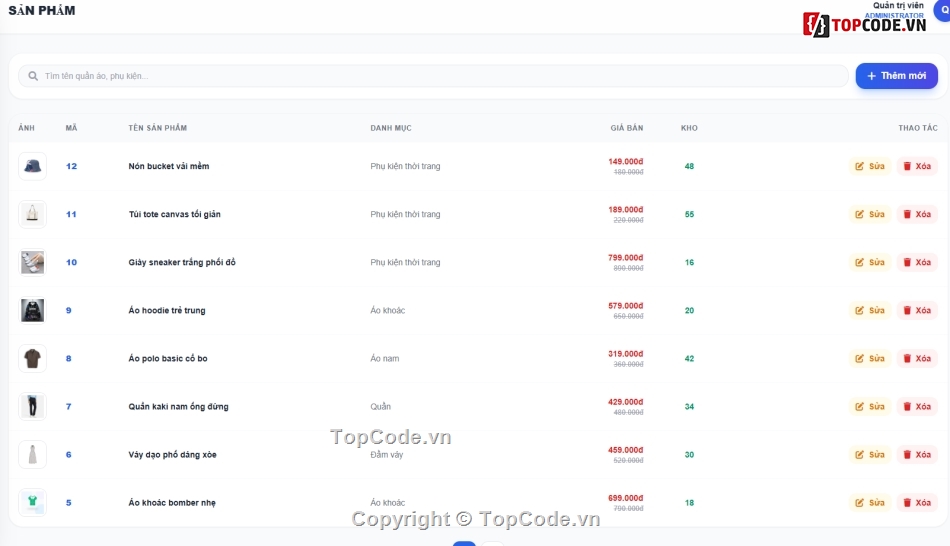The width and height of the screenshot is (950, 546).
Task: Click the stock value 48
Action: 689,166
